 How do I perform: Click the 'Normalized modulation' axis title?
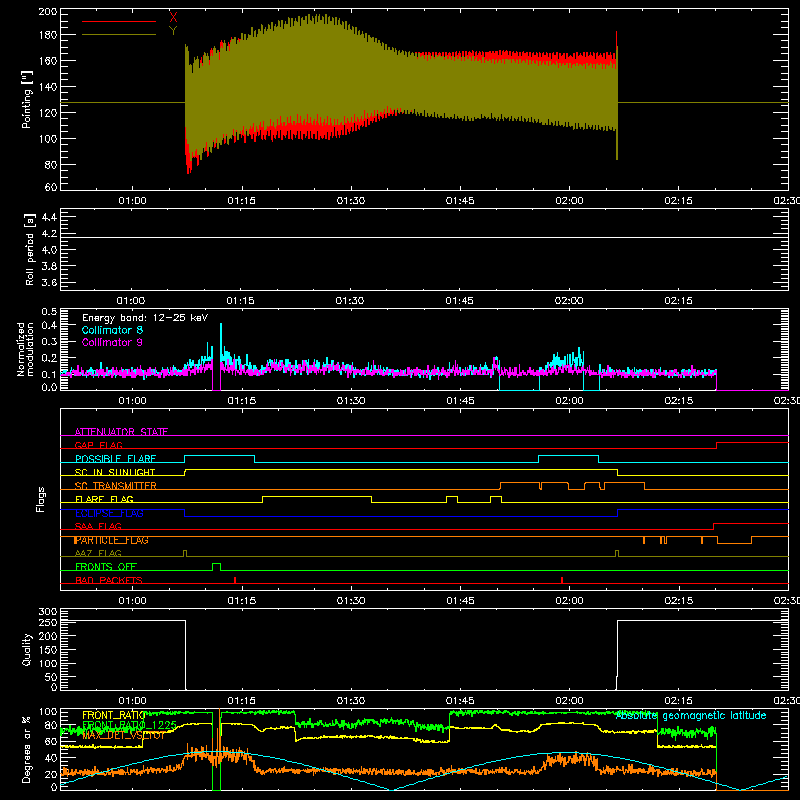pyautogui.click(x=25, y=349)
